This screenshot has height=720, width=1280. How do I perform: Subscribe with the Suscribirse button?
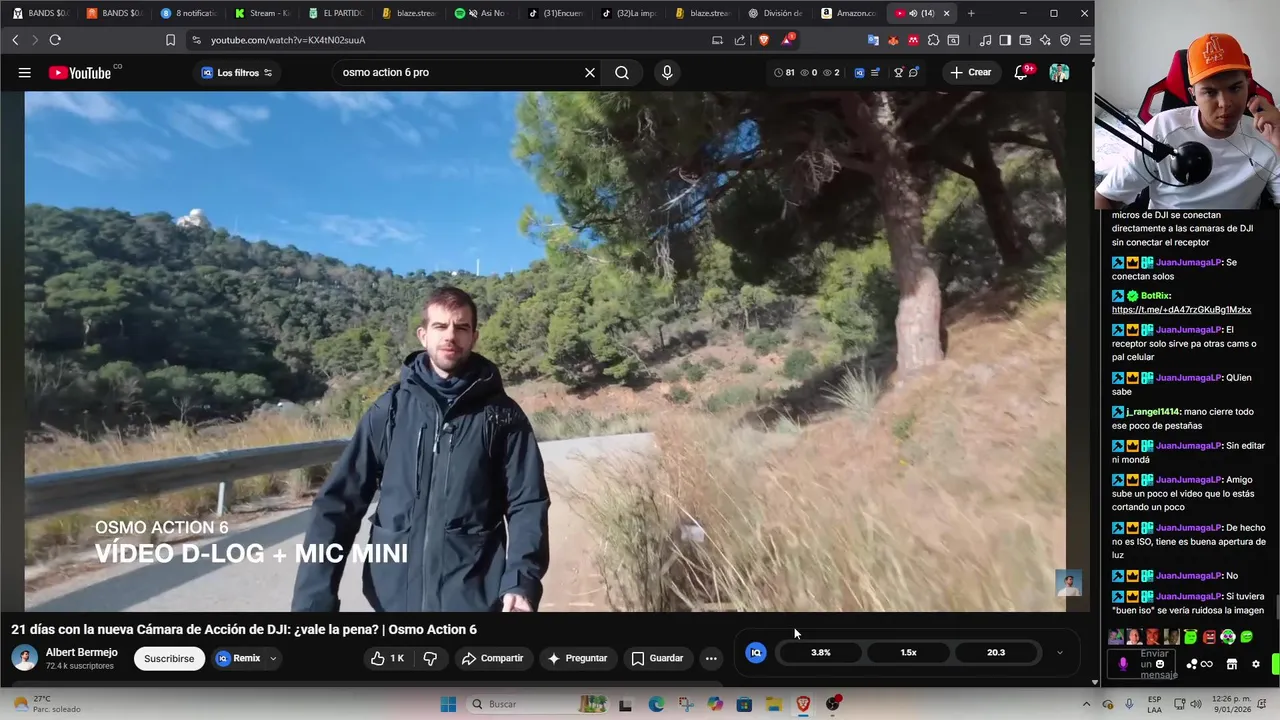coord(169,659)
